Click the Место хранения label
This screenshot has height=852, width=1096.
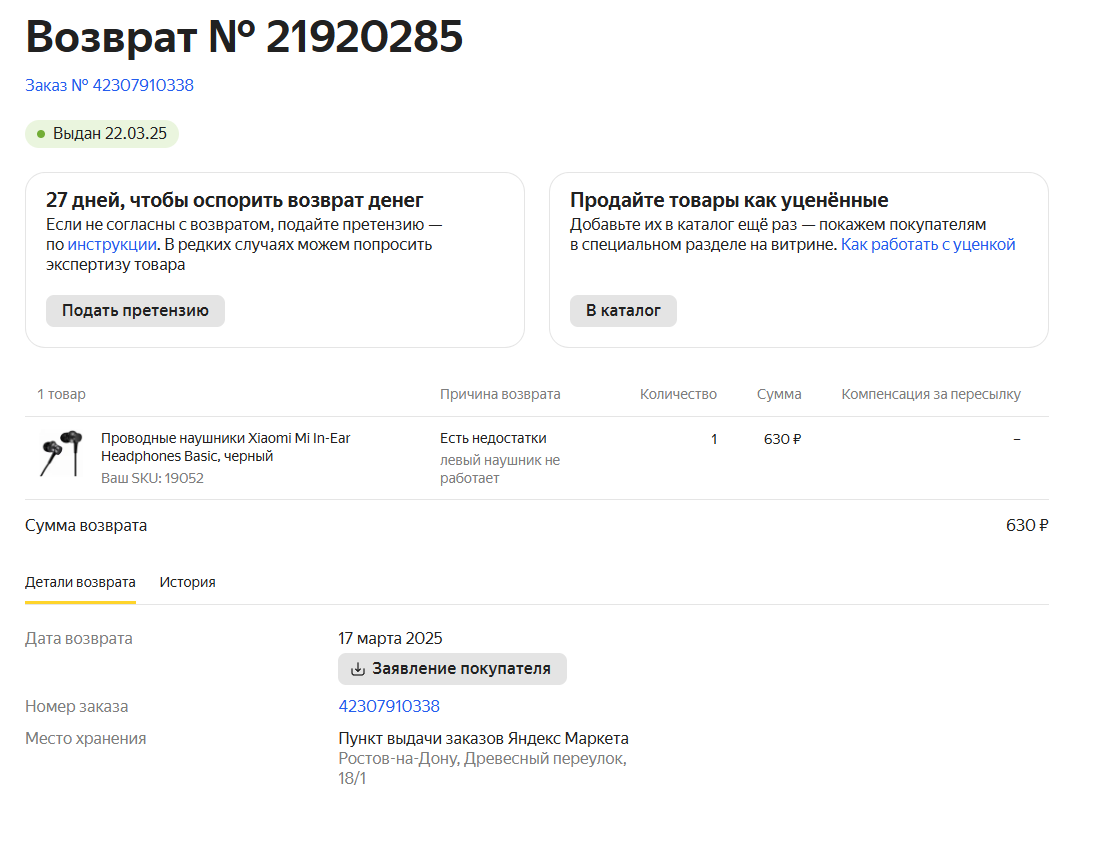(85, 739)
